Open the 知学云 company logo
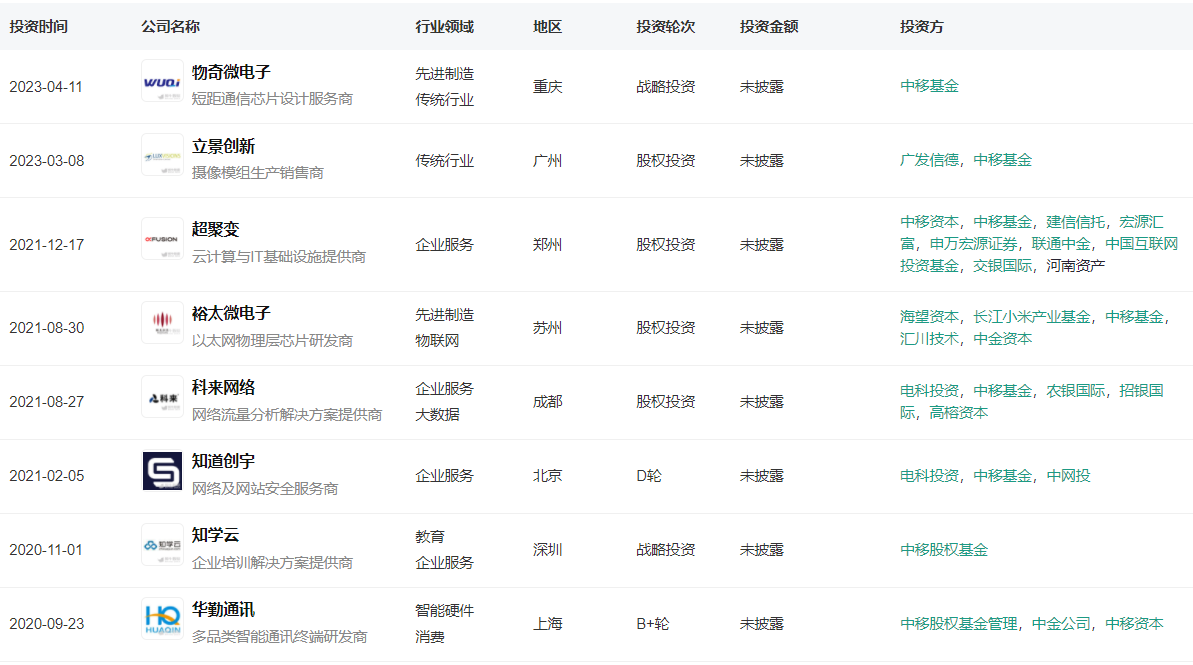Screen dimensions: 1193x665 pos(162,544)
